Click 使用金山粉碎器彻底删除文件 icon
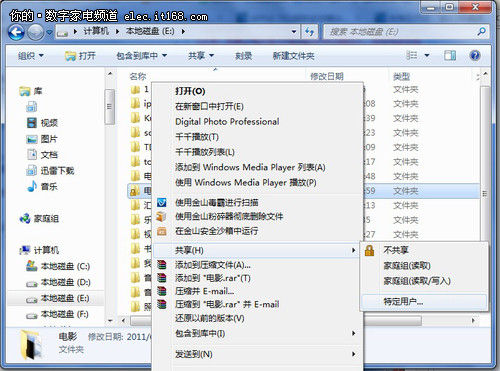This screenshot has height=371, width=500. coord(162,216)
